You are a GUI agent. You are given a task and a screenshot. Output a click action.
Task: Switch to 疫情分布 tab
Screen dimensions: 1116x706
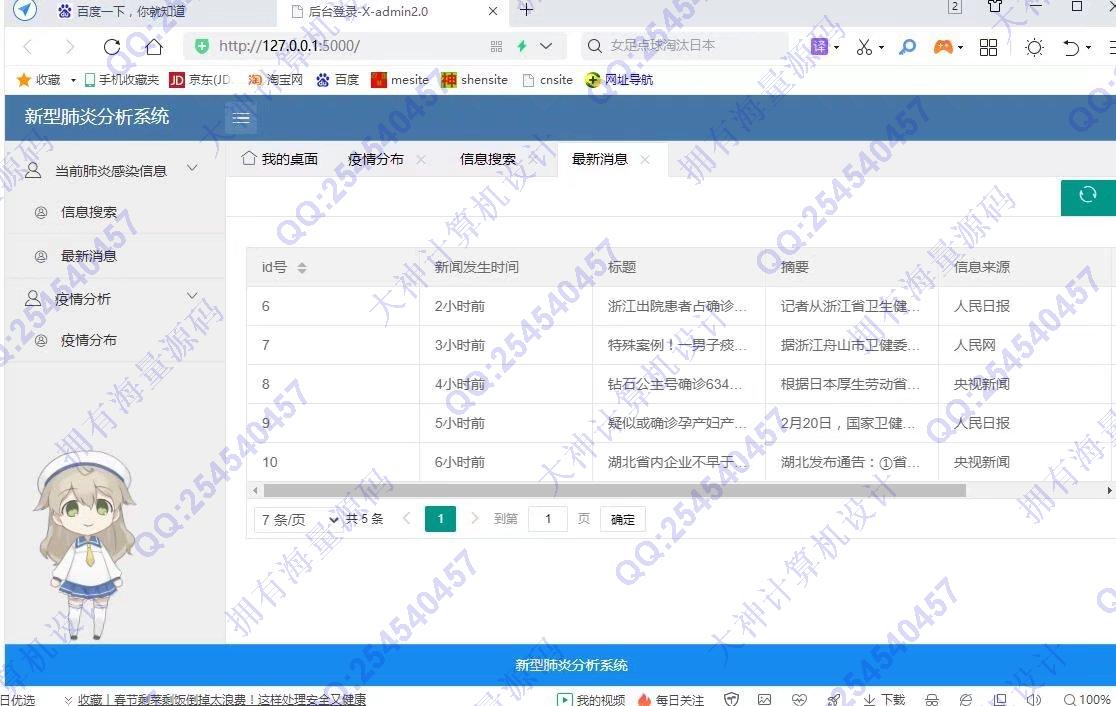tap(376, 159)
